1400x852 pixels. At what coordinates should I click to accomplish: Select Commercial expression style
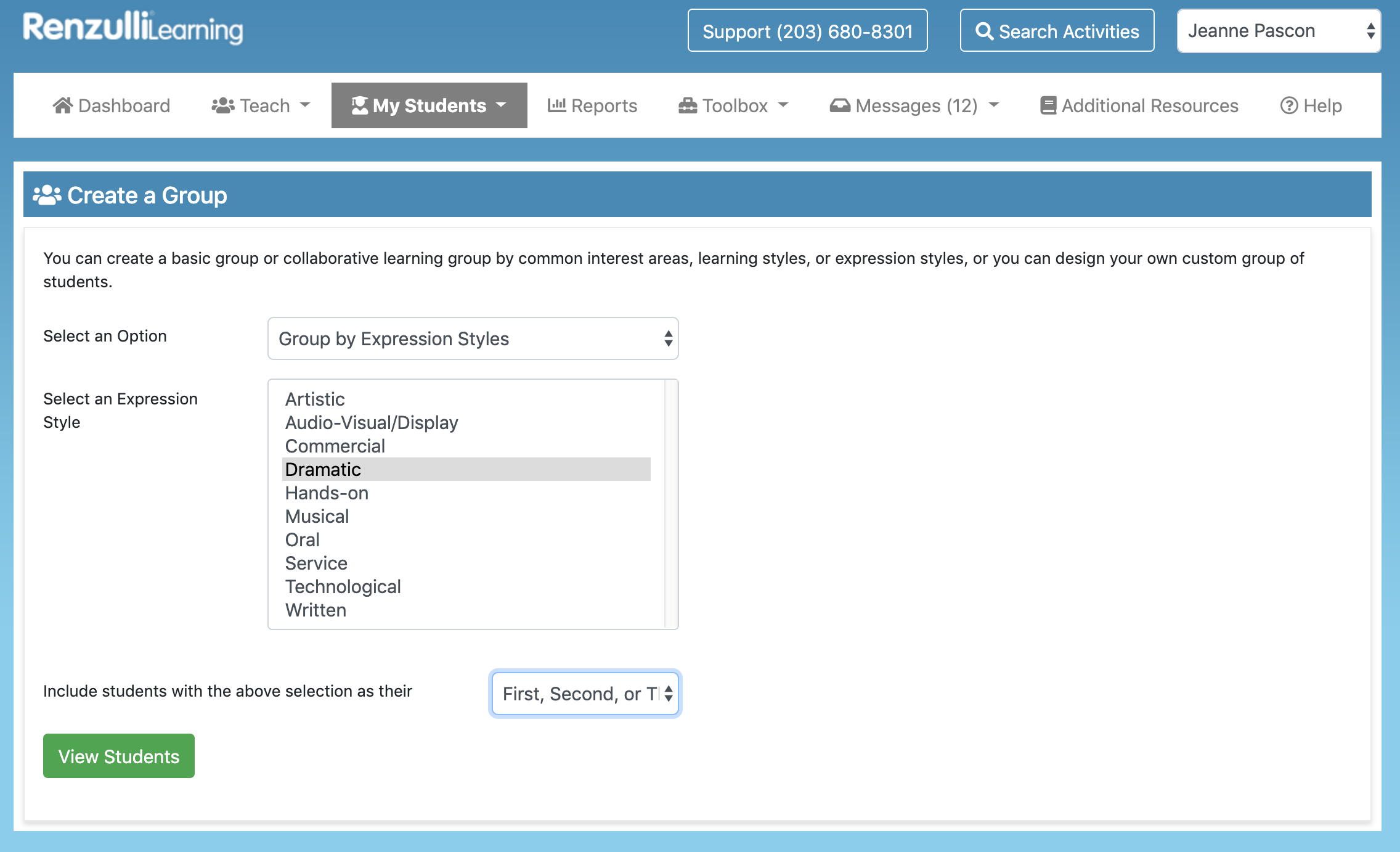466,446
